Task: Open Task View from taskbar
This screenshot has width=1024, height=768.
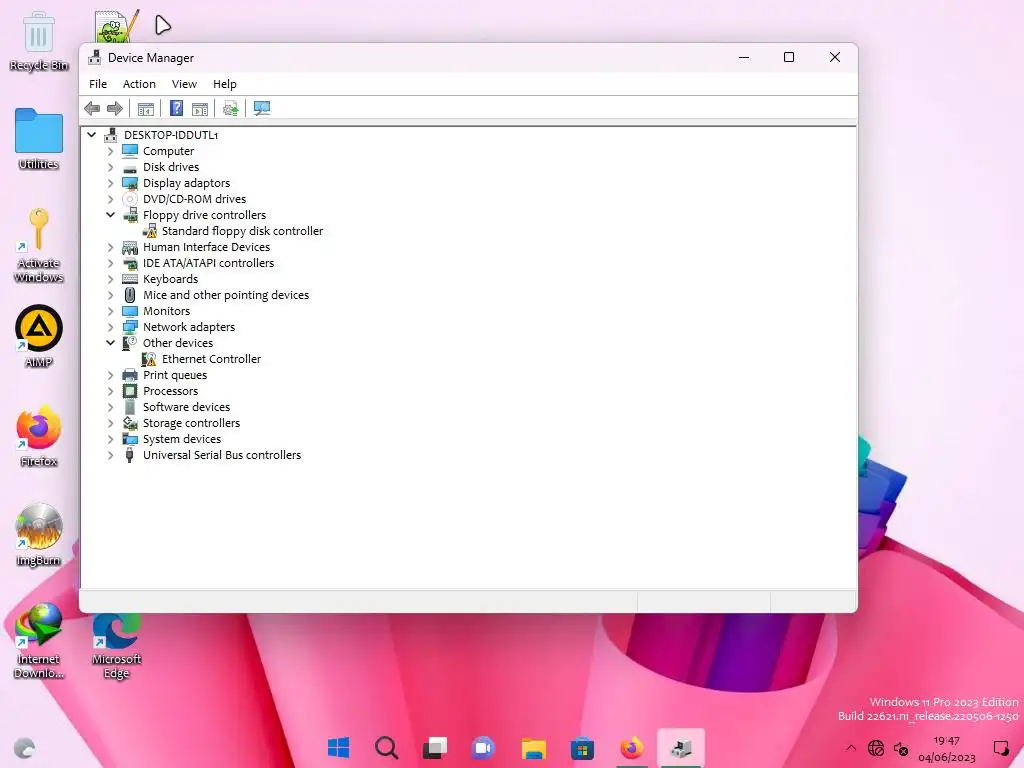Action: (435, 748)
